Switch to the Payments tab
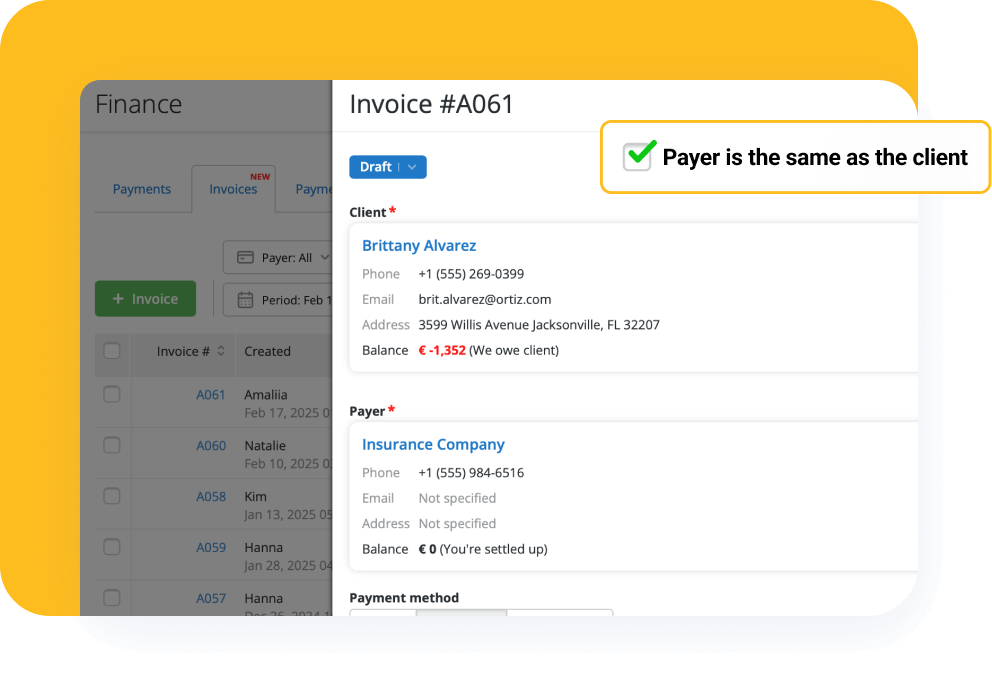Viewport: 992px width, 688px height. [x=141, y=189]
